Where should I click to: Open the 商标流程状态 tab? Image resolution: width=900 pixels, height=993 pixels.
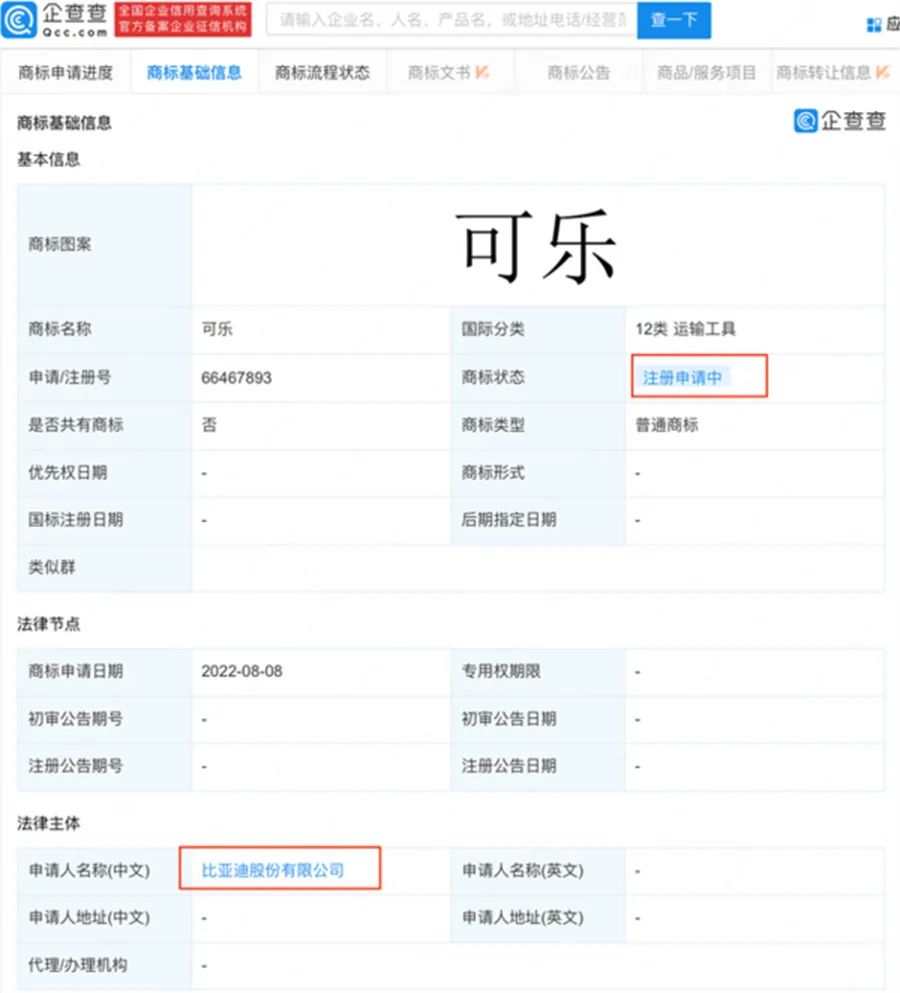pyautogui.click(x=322, y=73)
